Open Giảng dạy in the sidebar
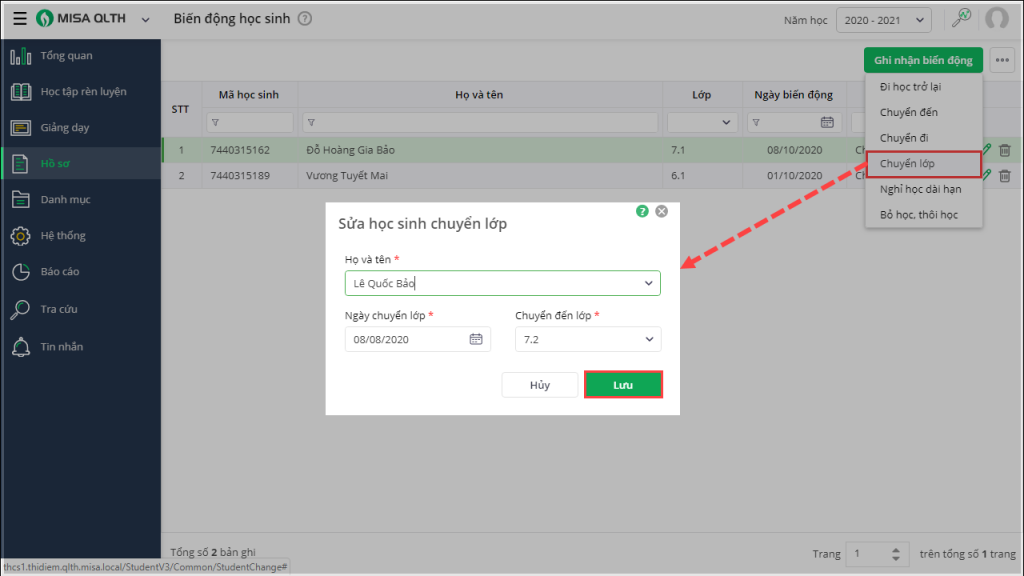Image resolution: width=1024 pixels, height=576 pixels. (81, 127)
